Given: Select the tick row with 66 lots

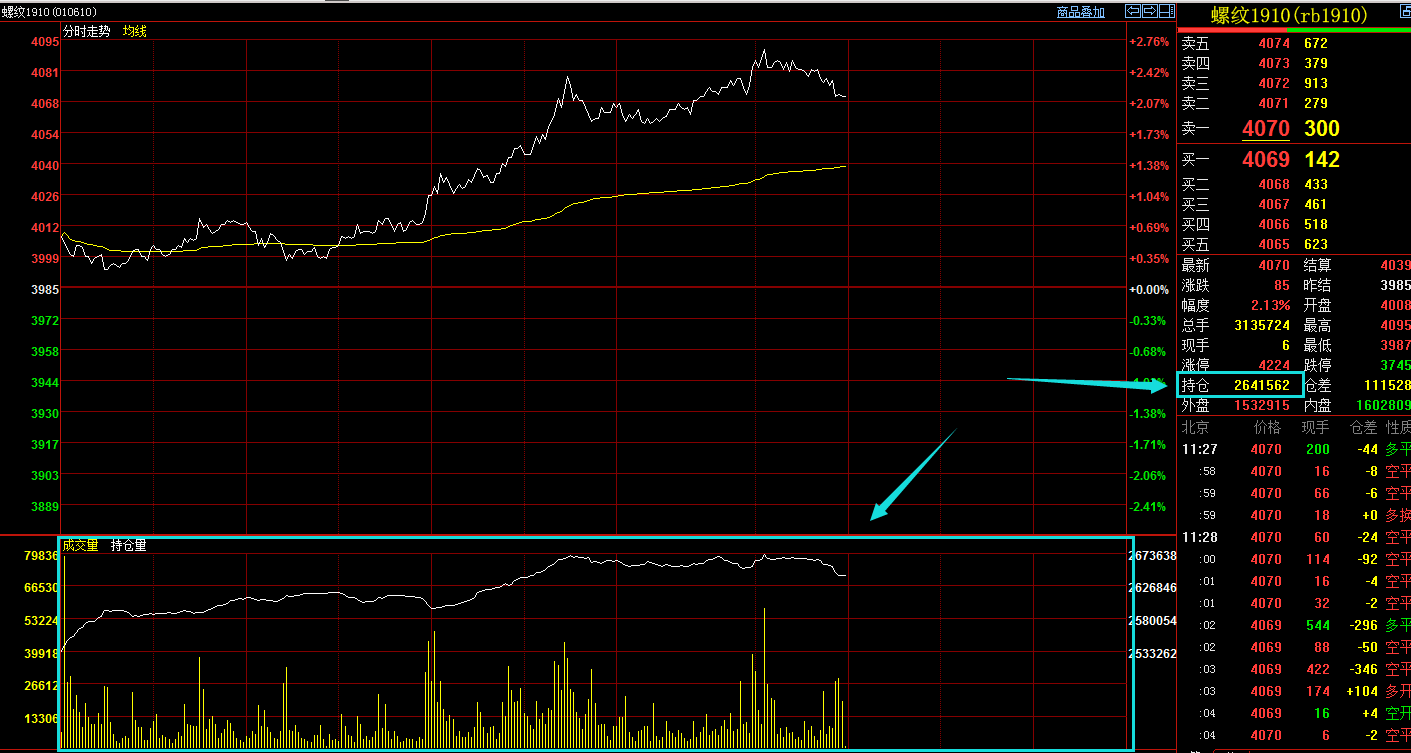Looking at the screenshot, I should coord(1294,493).
